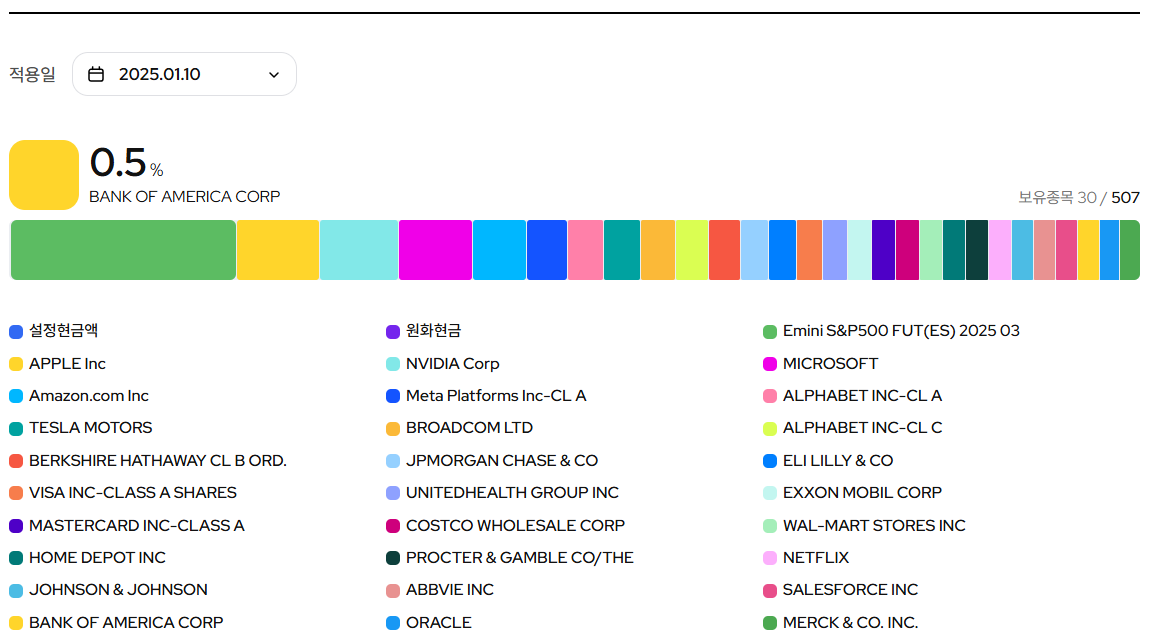Select the light cyan NVIDIA segment in the holdings bar
The height and width of the screenshot is (644, 1153).
359,250
